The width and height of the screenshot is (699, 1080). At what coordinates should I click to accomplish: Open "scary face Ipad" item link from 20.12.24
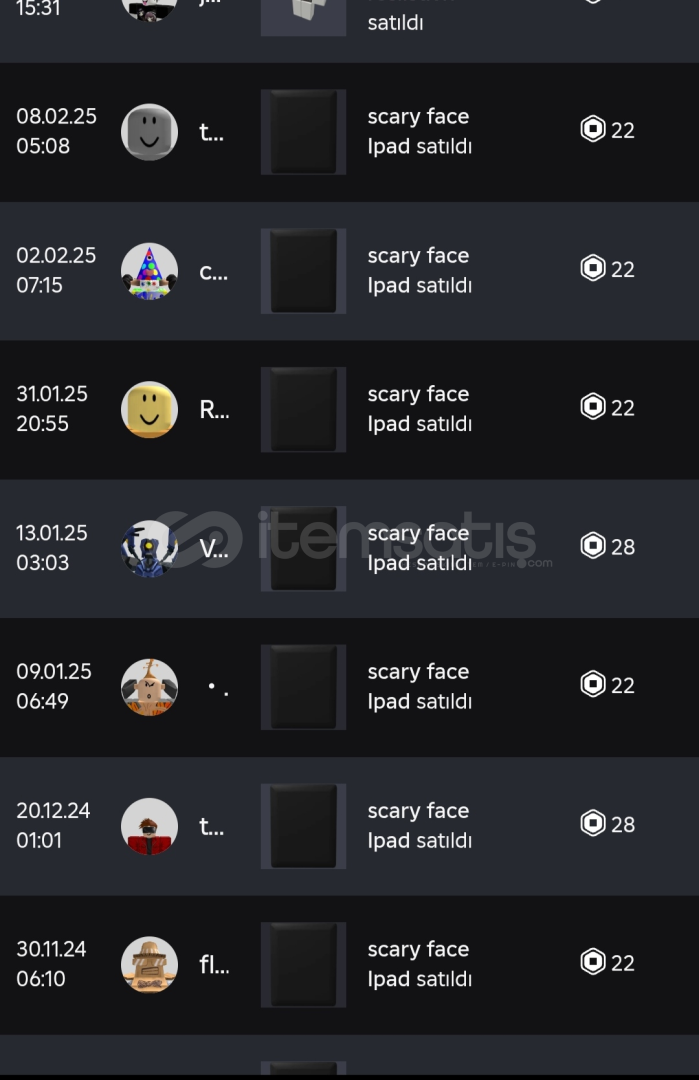(419, 826)
